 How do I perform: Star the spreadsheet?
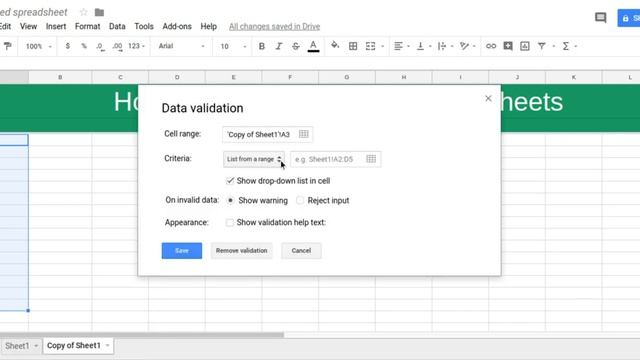point(84,12)
